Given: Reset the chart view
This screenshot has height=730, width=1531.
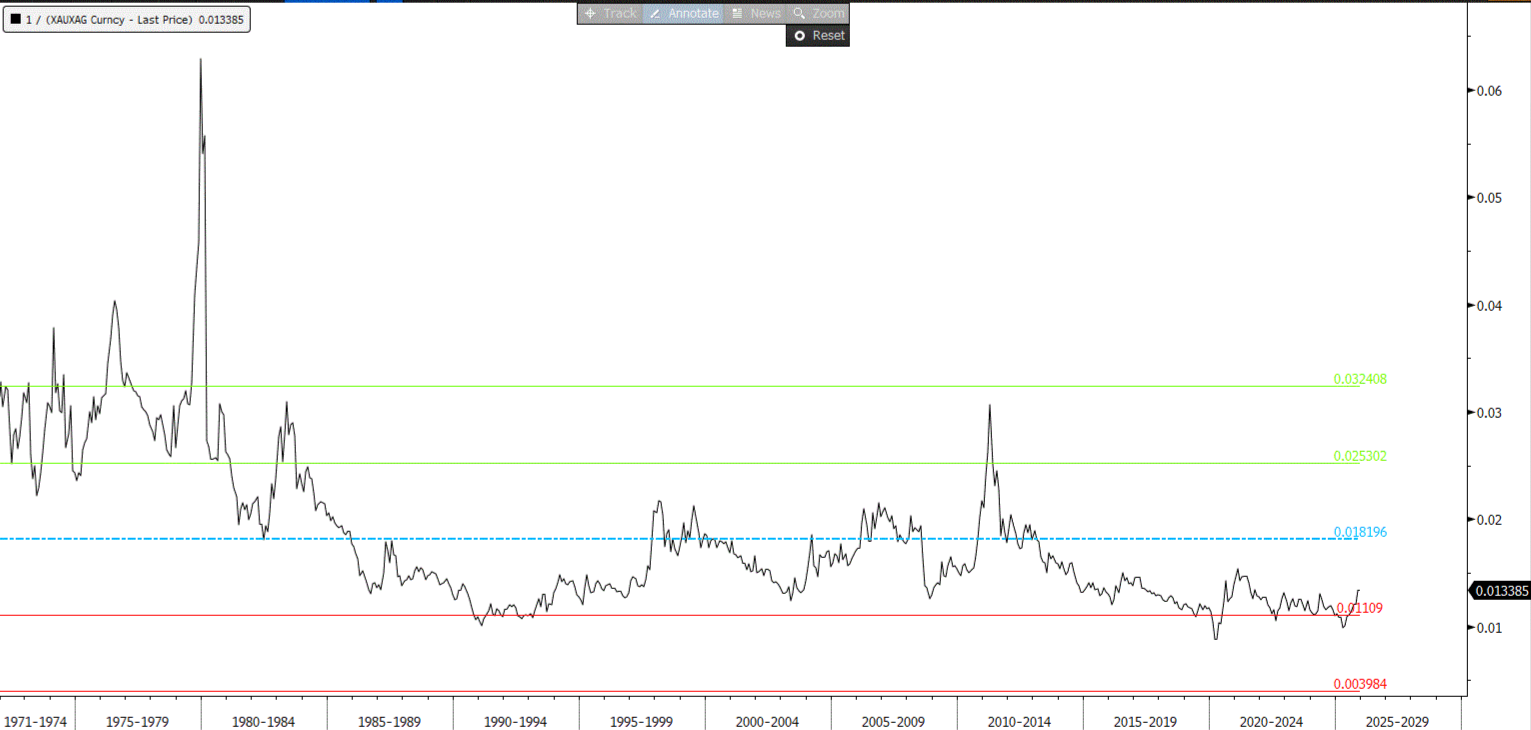Looking at the screenshot, I should coord(818,35).
